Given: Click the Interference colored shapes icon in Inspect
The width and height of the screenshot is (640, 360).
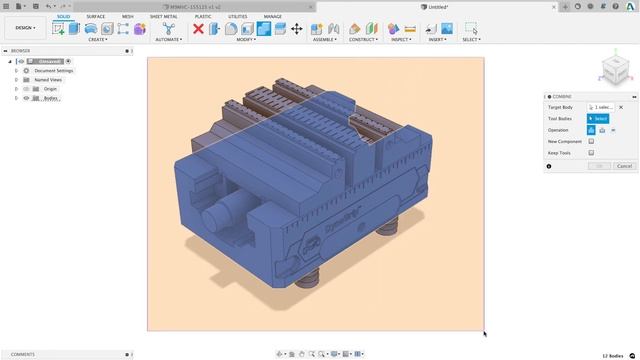Looking at the screenshot, I should [393, 29].
